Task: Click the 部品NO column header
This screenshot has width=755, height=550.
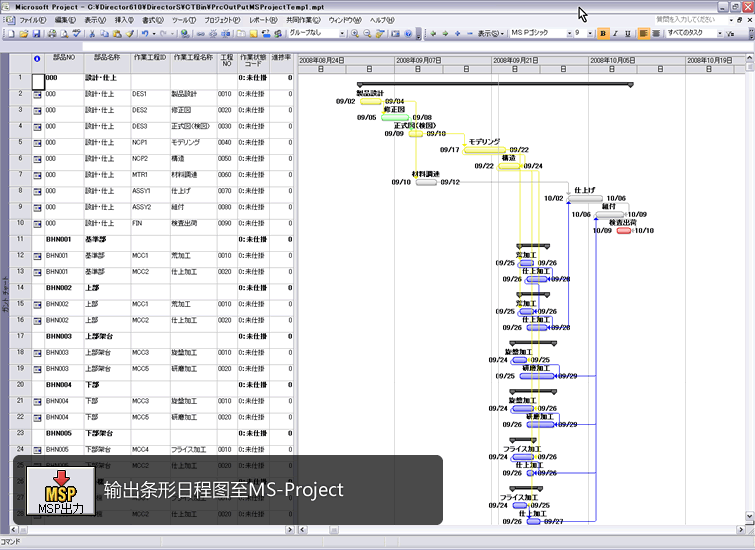Action: pyautogui.click(x=64, y=62)
